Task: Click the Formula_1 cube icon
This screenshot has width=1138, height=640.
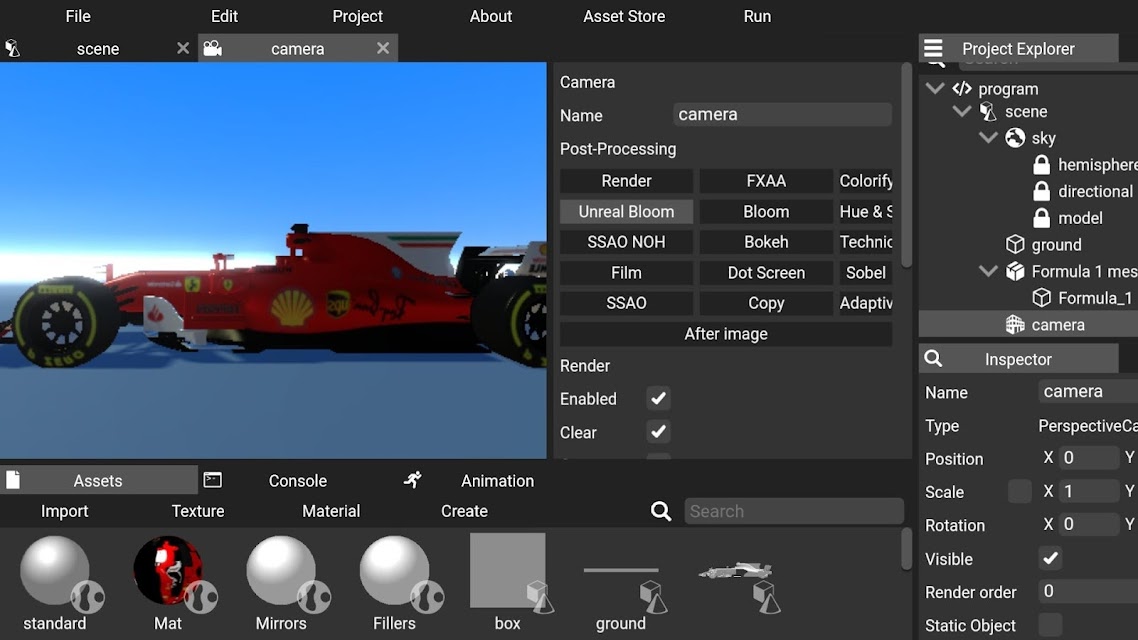Action: click(1041, 298)
